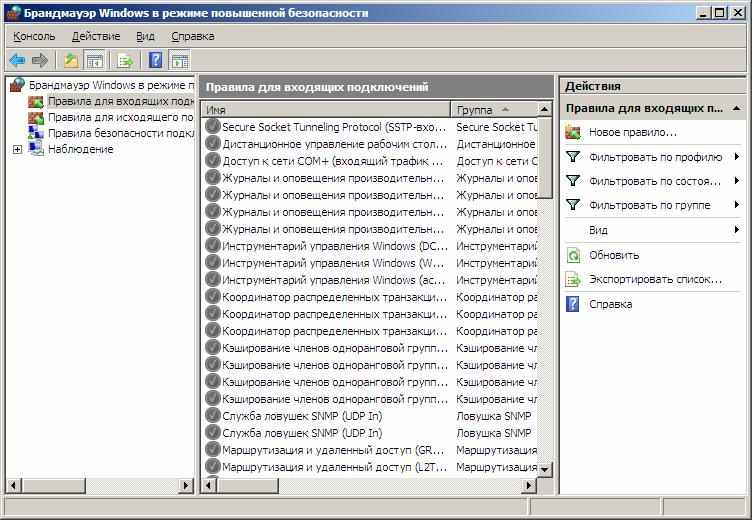Click the funnel icon of 'Фильтровать по группе'
Screen dimensions: 752x520
point(573,205)
